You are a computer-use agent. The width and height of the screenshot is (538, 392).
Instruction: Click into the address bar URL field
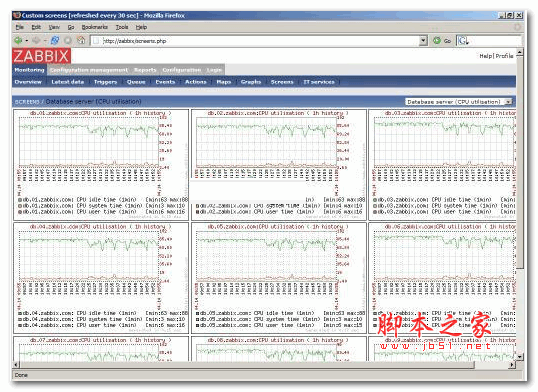pyautogui.click(x=256, y=41)
